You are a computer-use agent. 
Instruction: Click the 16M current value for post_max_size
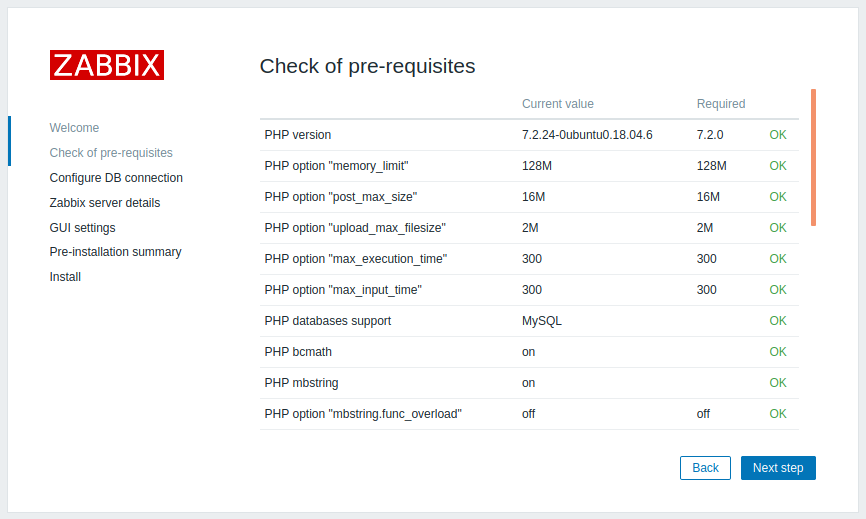534,197
